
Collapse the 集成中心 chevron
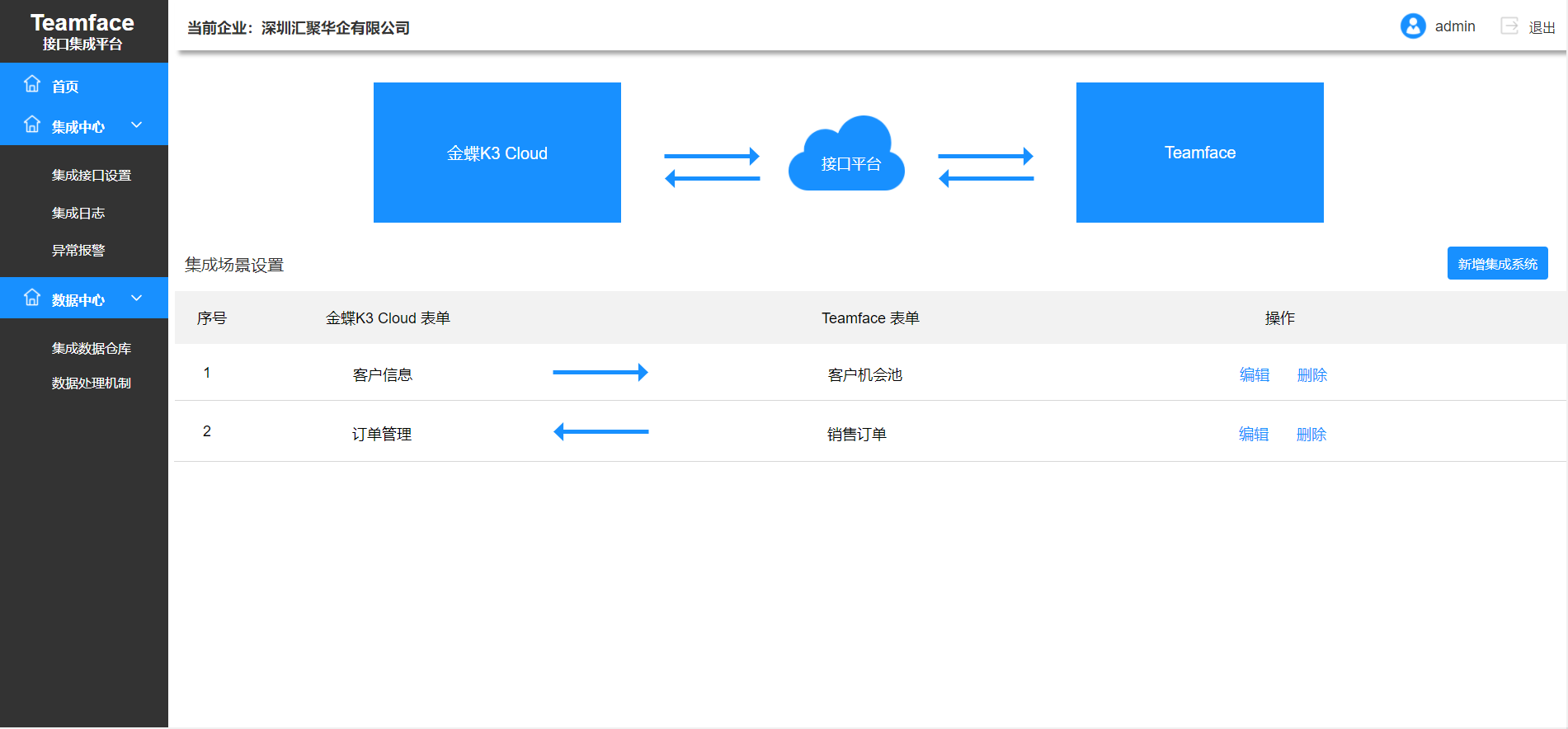tap(137, 125)
